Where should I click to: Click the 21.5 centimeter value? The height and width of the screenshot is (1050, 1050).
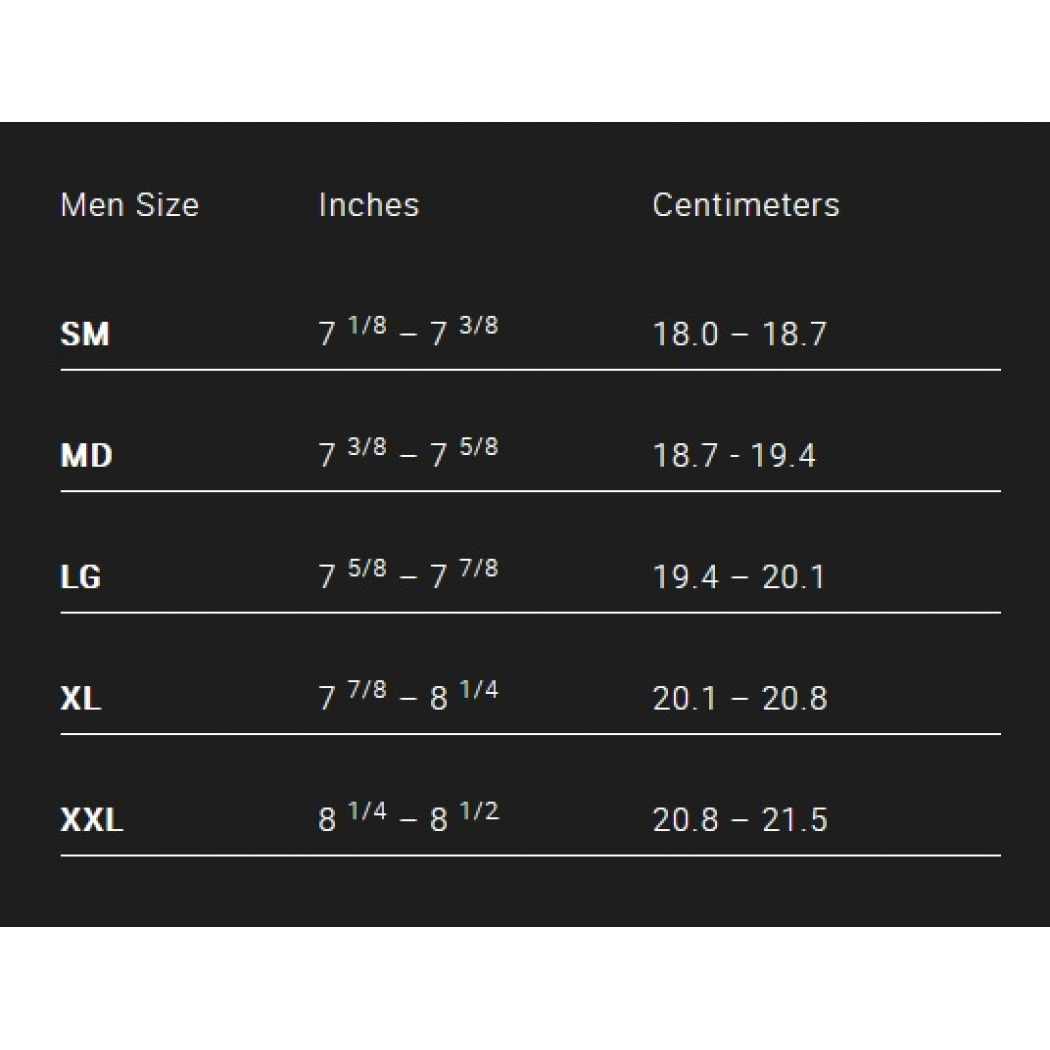pos(795,820)
